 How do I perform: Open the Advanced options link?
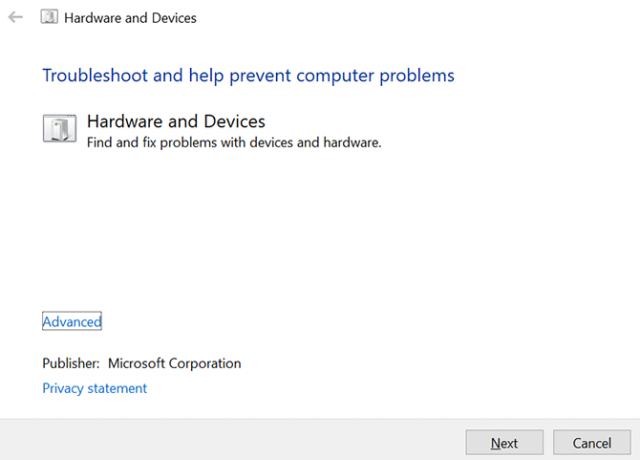[x=72, y=321]
